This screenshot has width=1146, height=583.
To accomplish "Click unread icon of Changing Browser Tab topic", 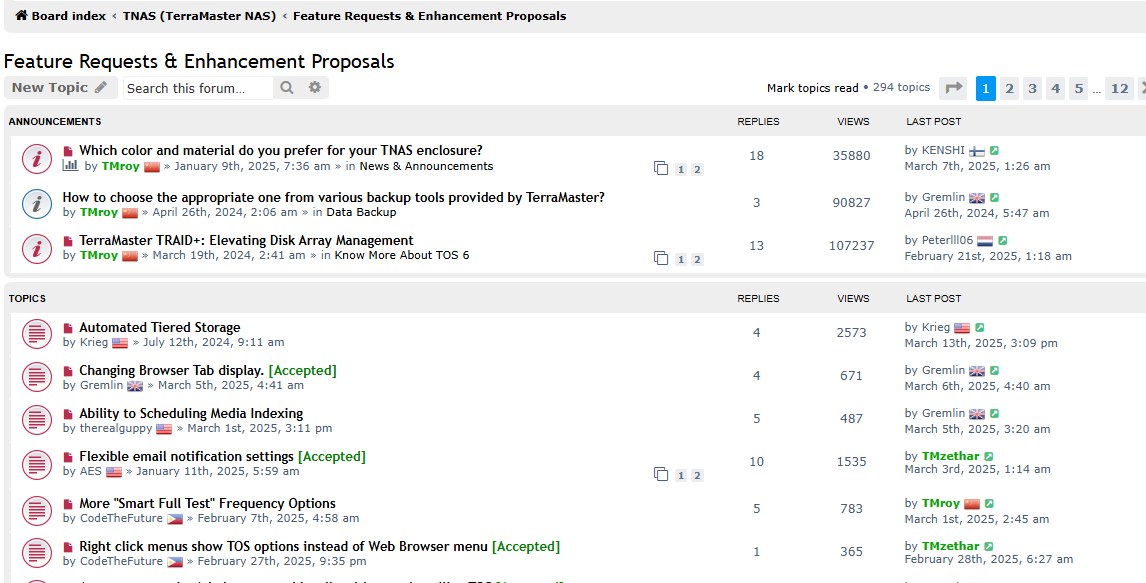I will (x=68, y=371).
